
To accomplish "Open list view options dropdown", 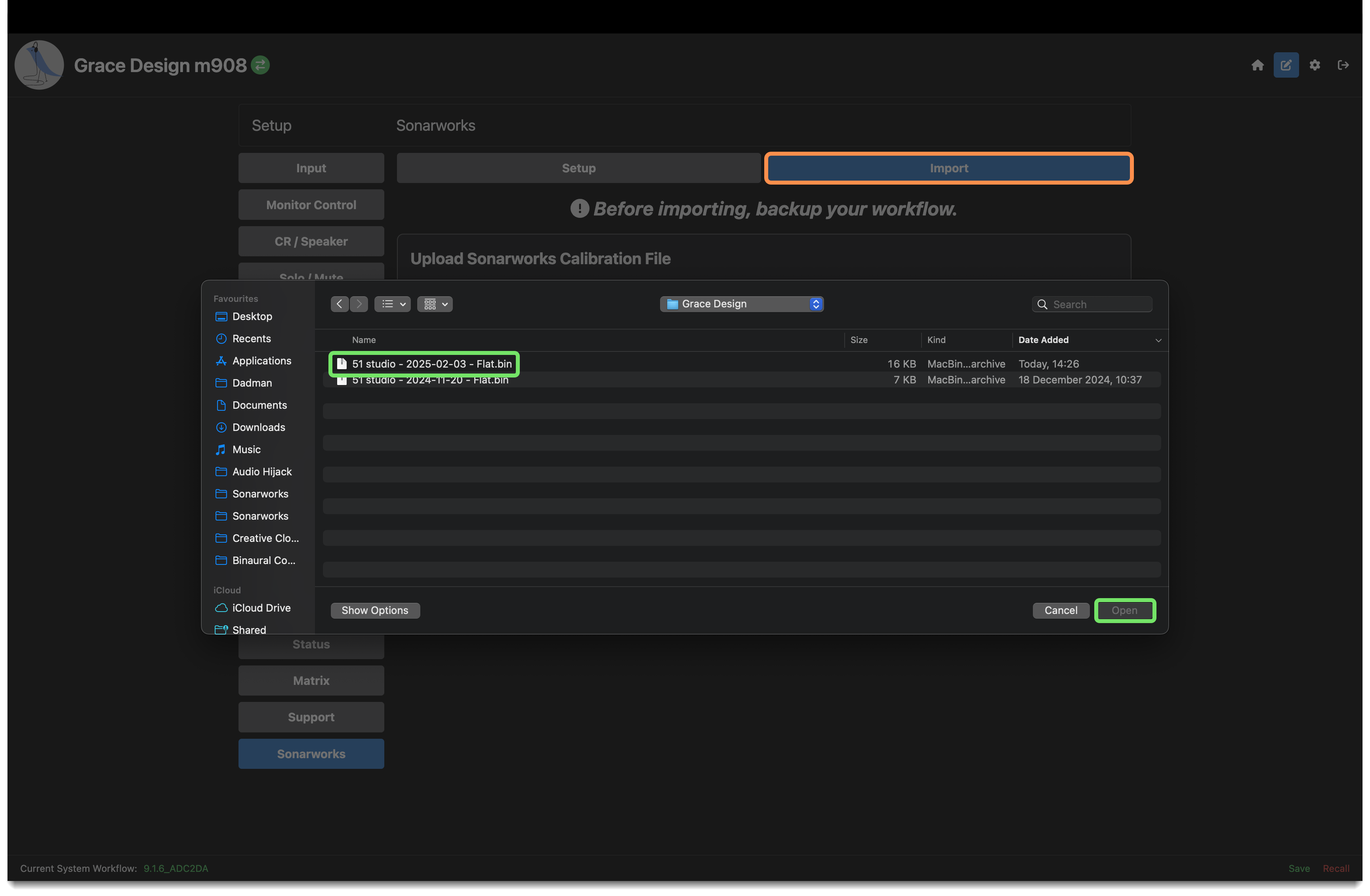I will pos(393,304).
